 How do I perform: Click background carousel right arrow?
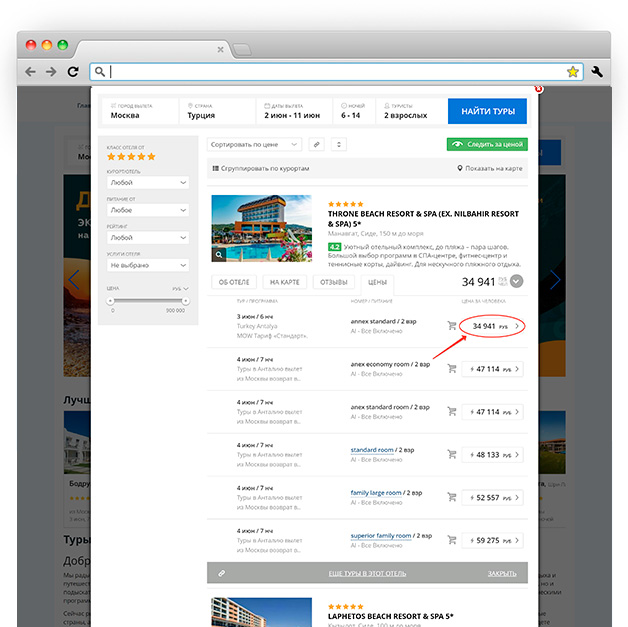click(x=555, y=279)
